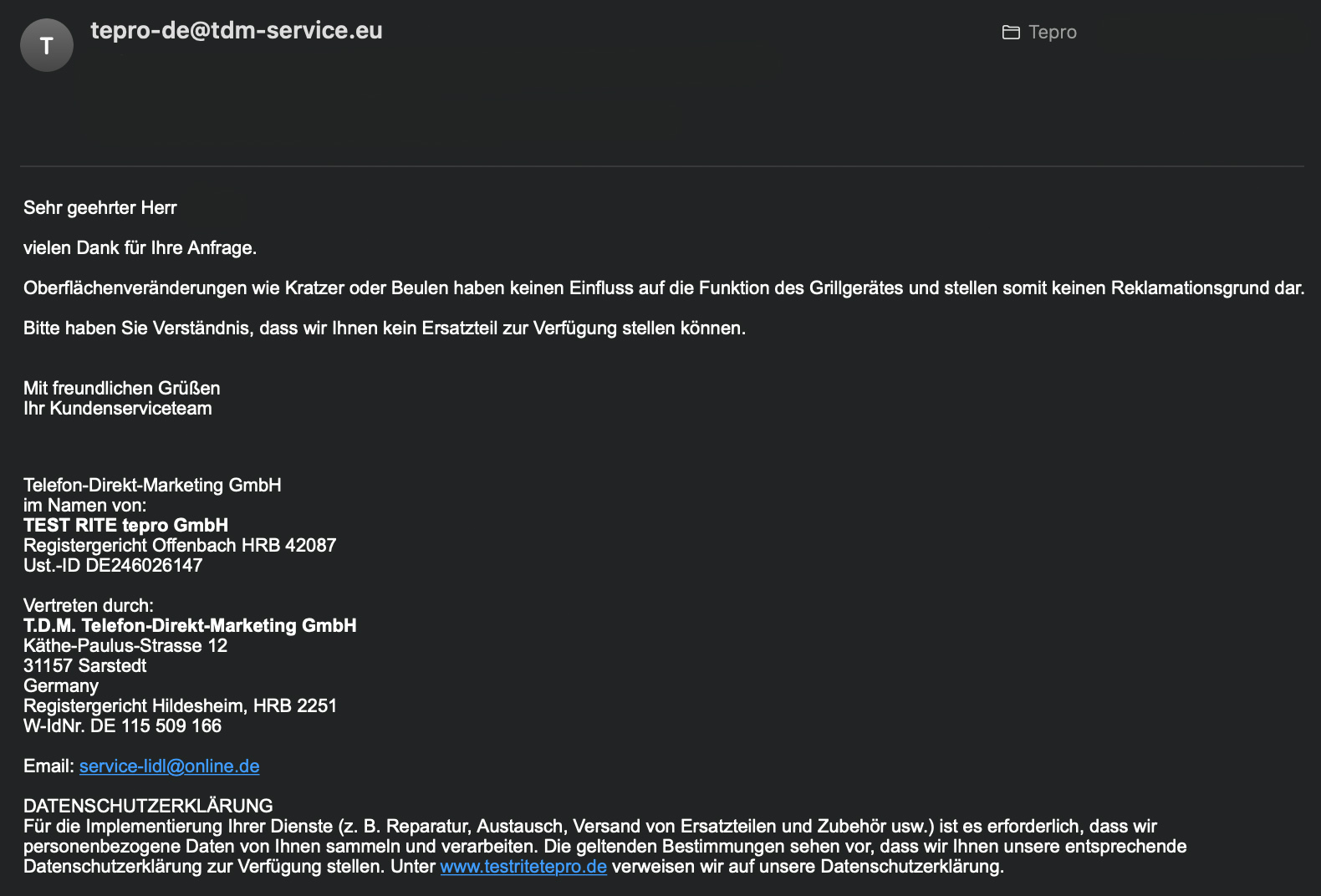1321x896 pixels.
Task: Open the Tepro mailbox folder label
Action: [x=1053, y=32]
